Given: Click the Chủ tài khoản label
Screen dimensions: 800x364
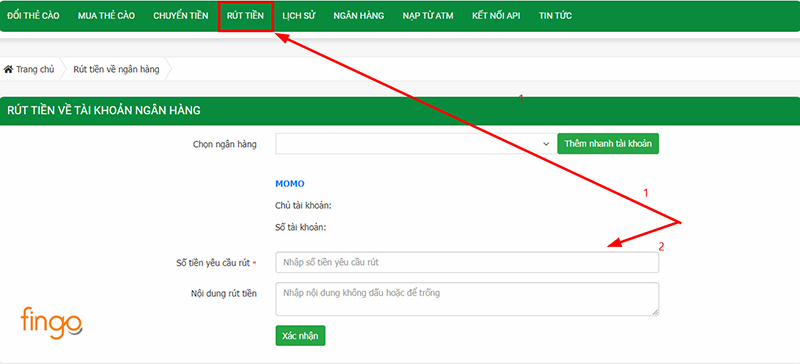Looking at the screenshot, I should [x=304, y=206].
